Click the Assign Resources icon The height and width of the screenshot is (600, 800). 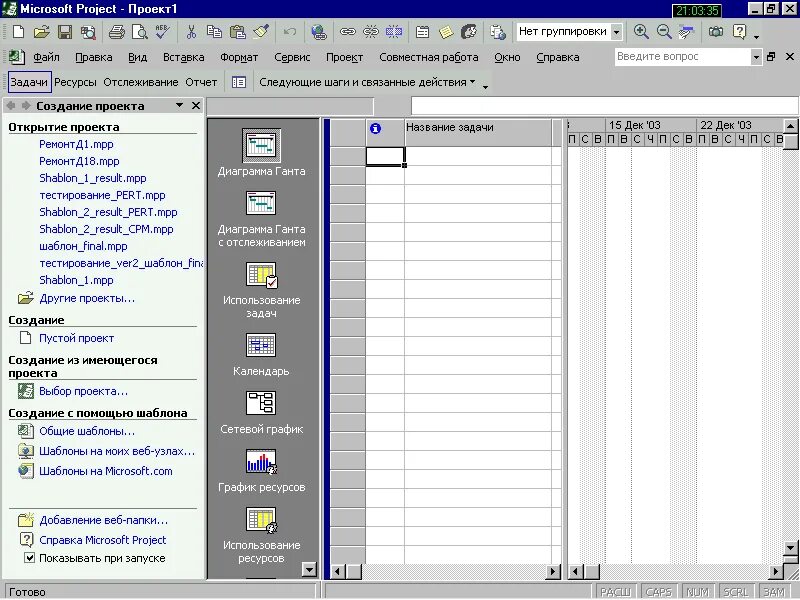pos(469,32)
